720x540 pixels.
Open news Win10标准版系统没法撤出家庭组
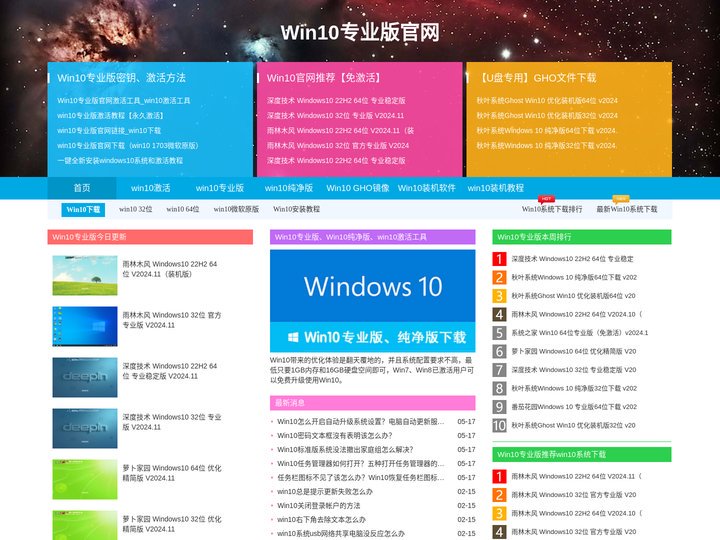pos(345,450)
